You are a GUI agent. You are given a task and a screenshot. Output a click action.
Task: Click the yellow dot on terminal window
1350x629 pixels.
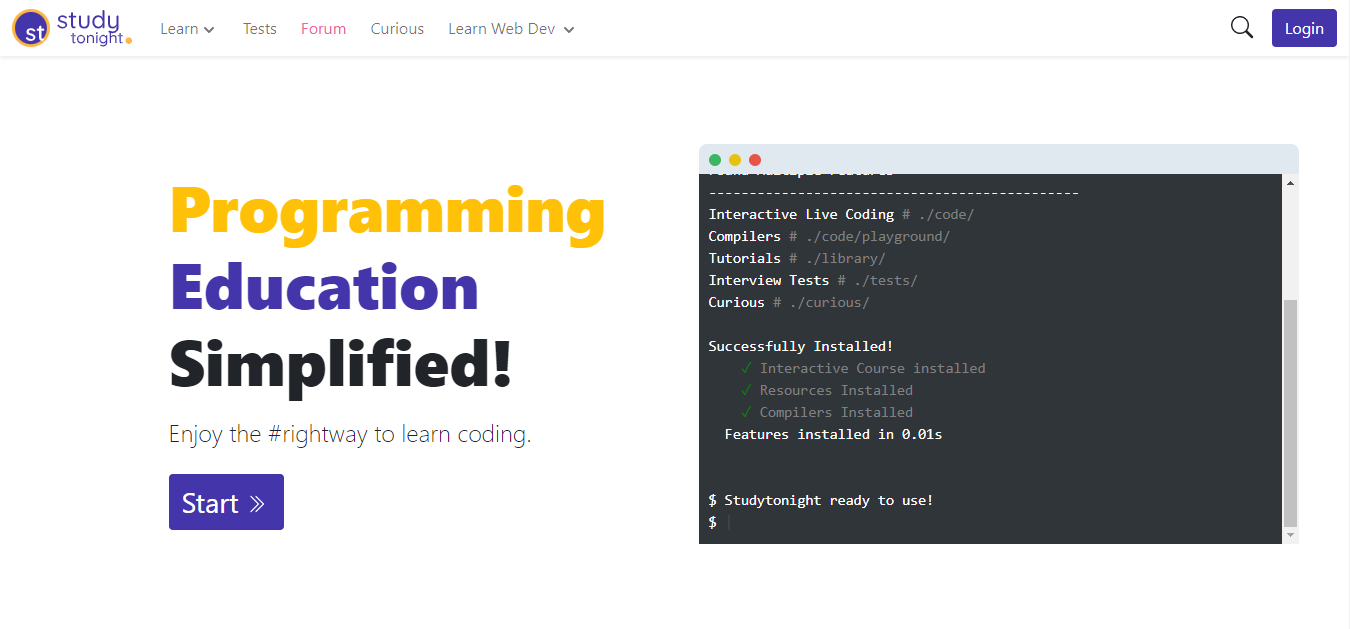click(x=735, y=160)
